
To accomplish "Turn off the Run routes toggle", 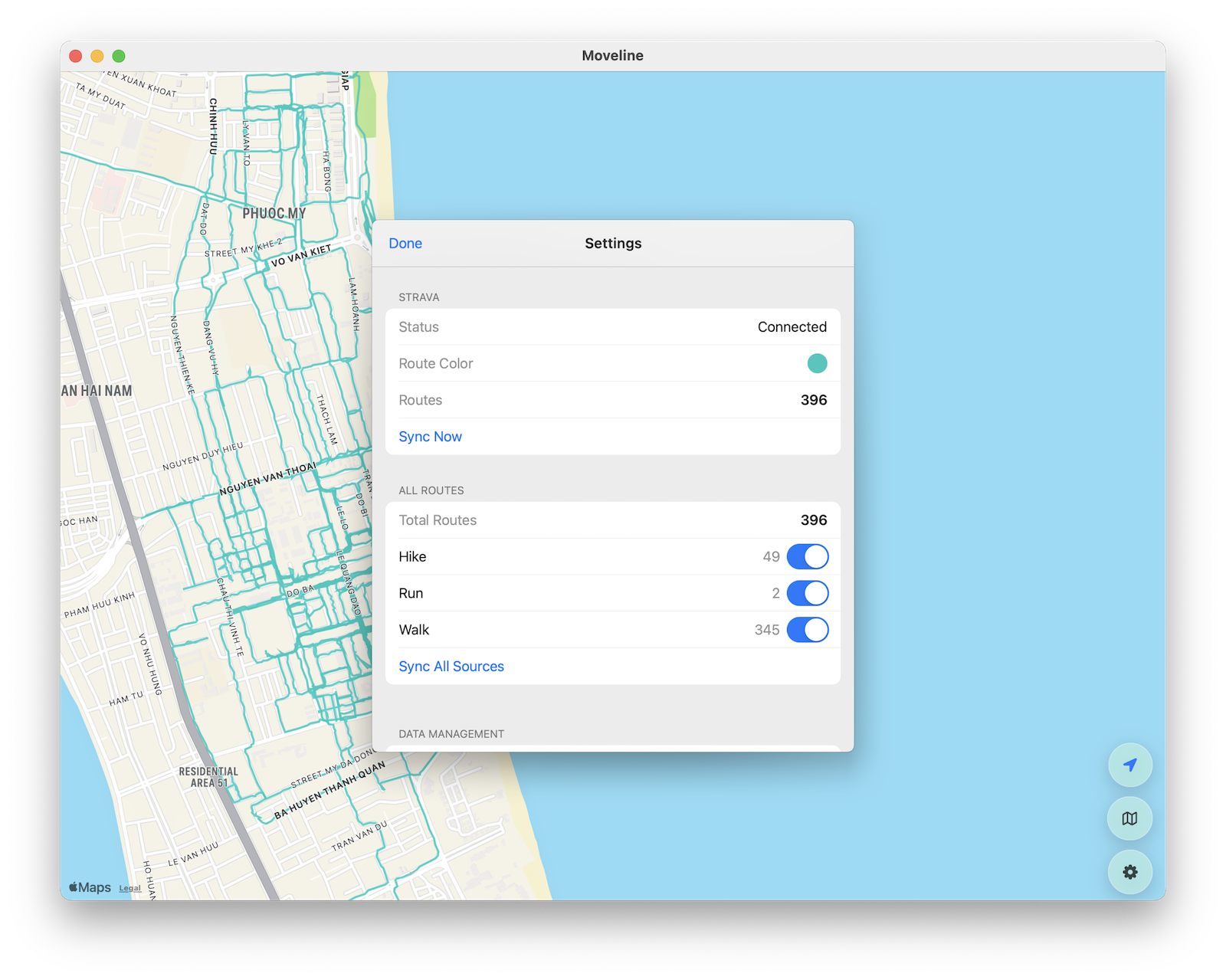I will click(807, 593).
